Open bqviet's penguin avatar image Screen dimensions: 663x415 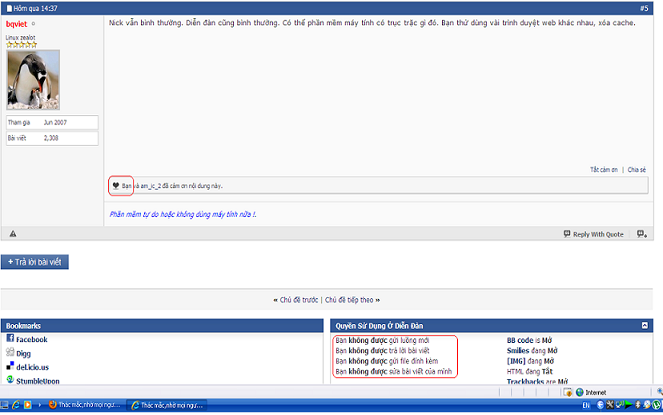click(33, 80)
